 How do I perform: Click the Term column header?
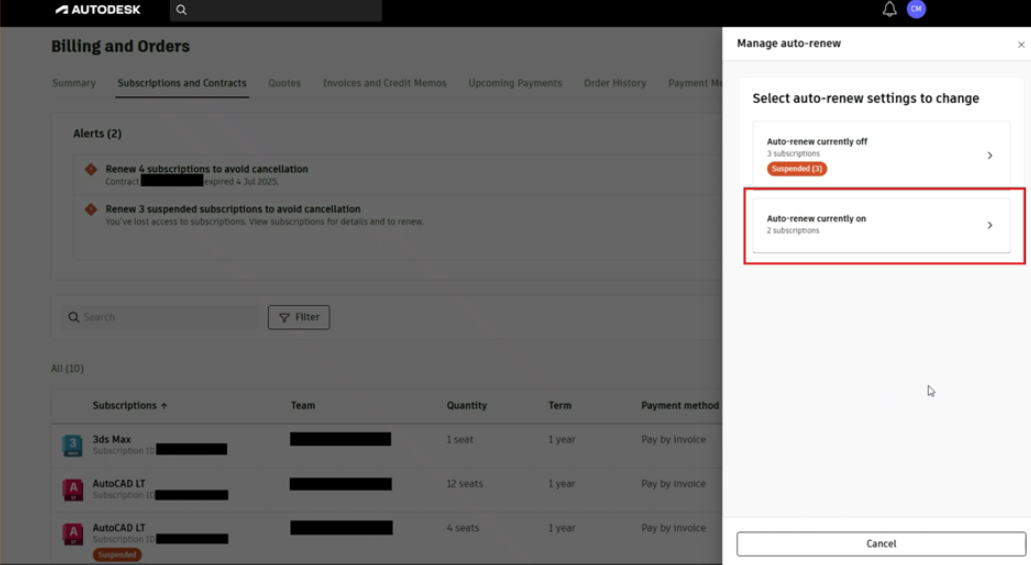click(x=560, y=405)
